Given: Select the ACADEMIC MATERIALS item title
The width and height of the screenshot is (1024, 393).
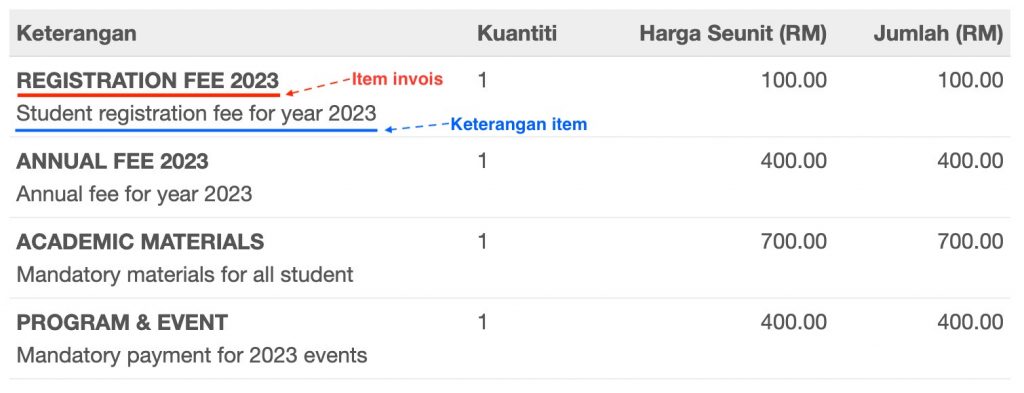Looking at the screenshot, I should (140, 242).
